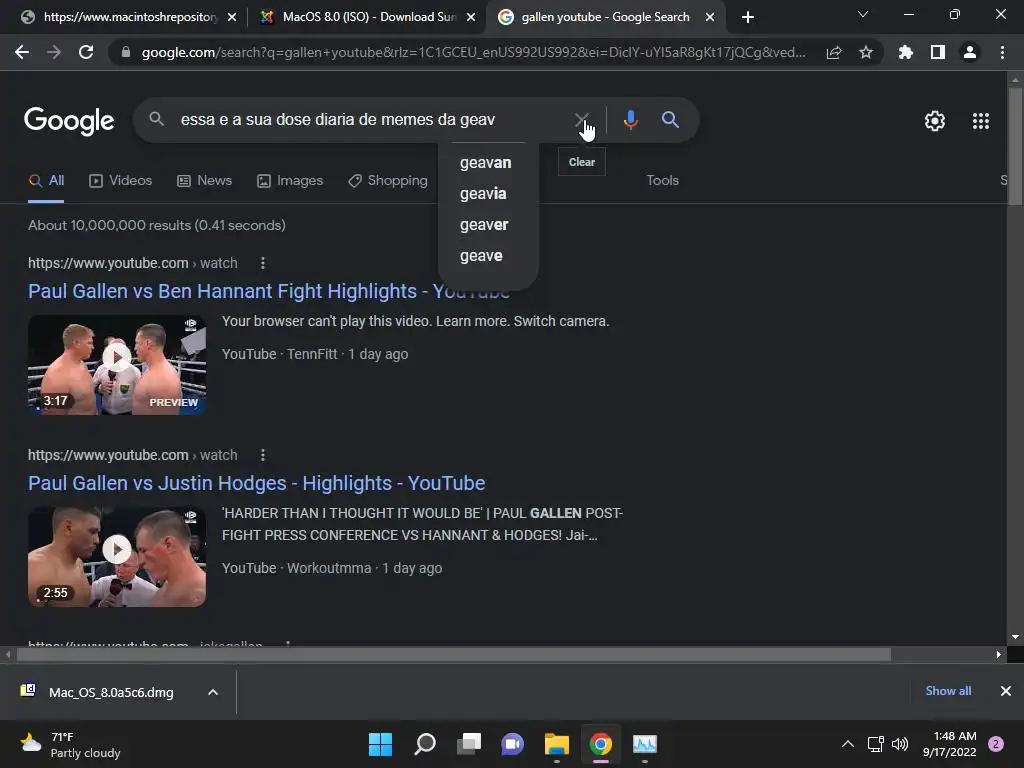Open clock showing 1:48 AM
The image size is (1024, 768).
click(x=950, y=744)
